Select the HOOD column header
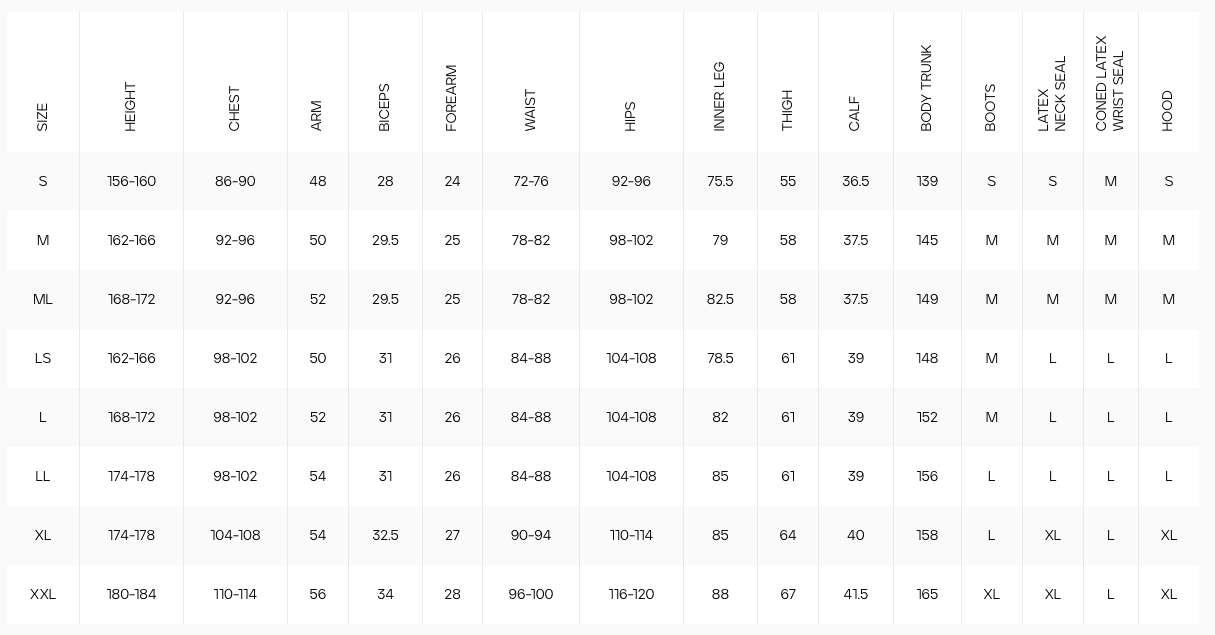Viewport: 1215px width, 635px height. pos(1167,111)
